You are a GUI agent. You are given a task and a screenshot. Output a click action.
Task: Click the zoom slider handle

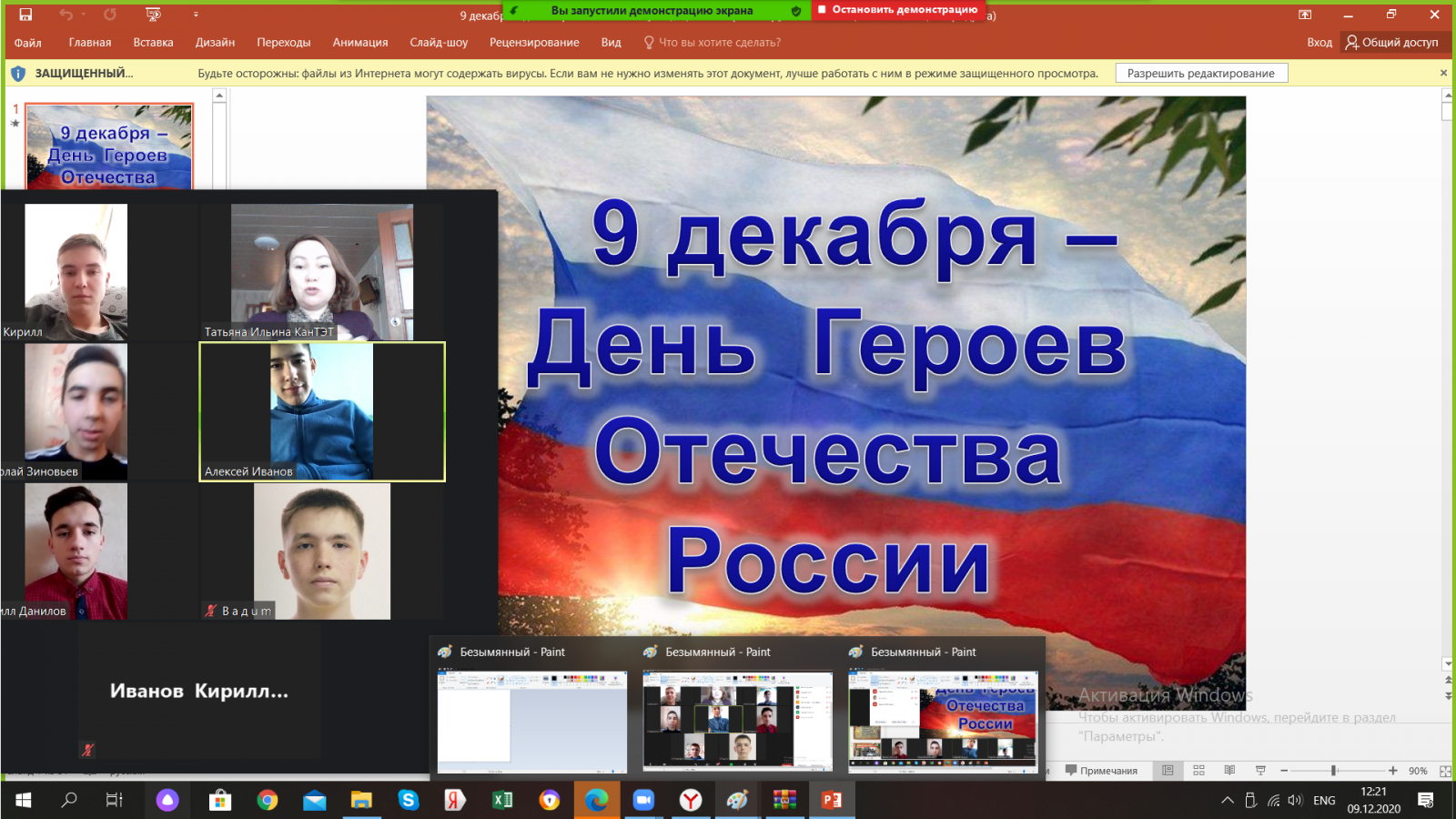(1333, 771)
